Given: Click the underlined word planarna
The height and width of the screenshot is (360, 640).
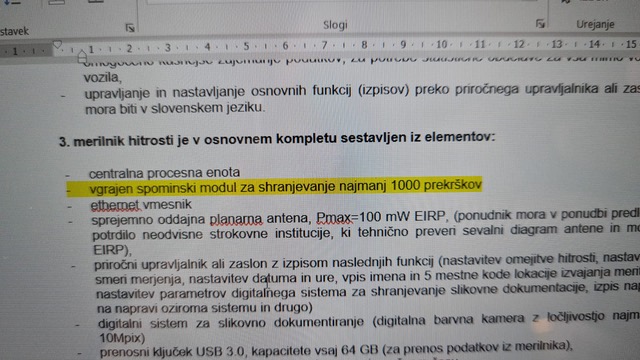Looking at the screenshot, I should tap(236, 219).
